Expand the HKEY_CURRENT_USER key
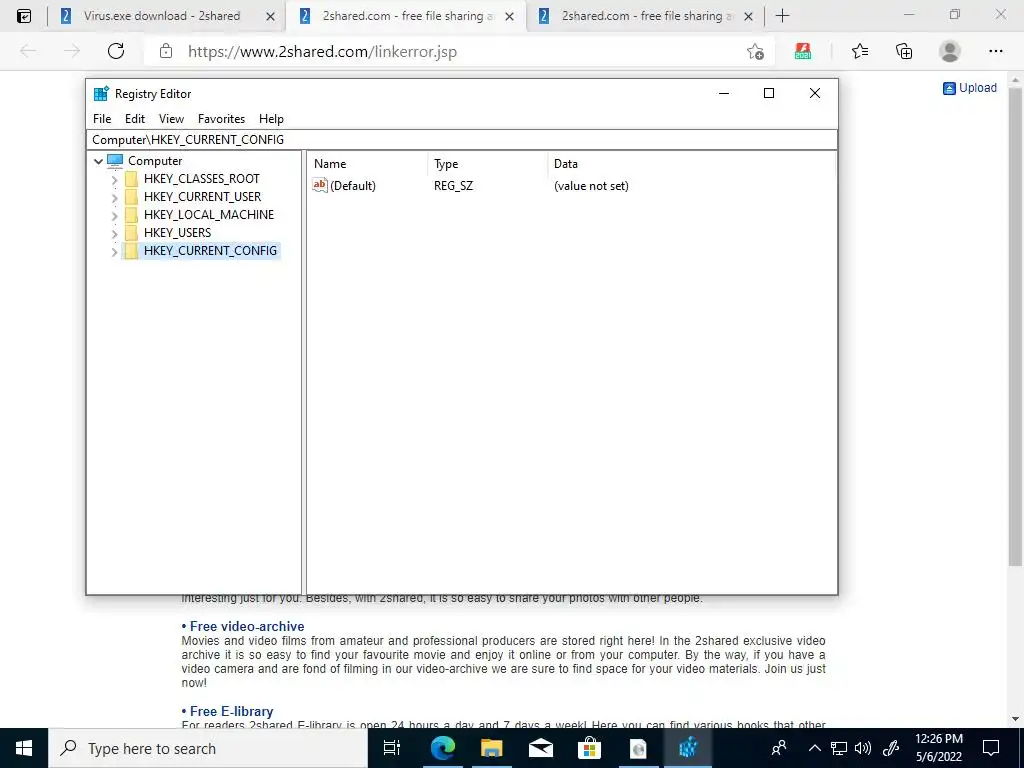Viewport: 1024px width, 768px height. [115, 197]
